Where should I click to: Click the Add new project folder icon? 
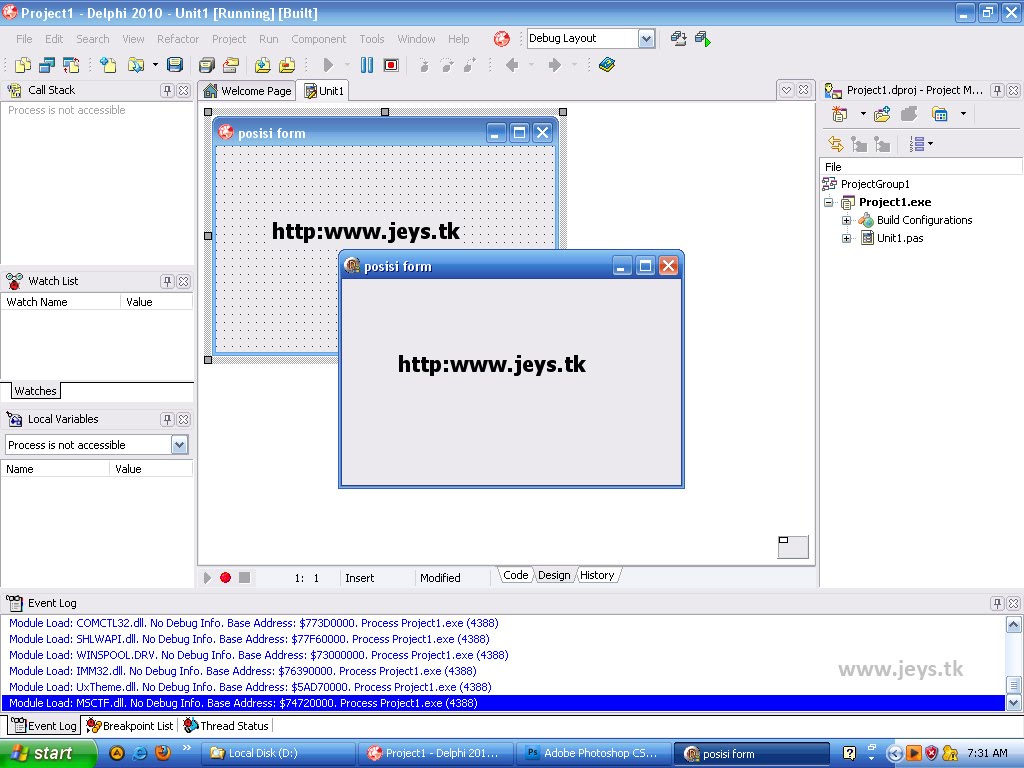point(882,114)
